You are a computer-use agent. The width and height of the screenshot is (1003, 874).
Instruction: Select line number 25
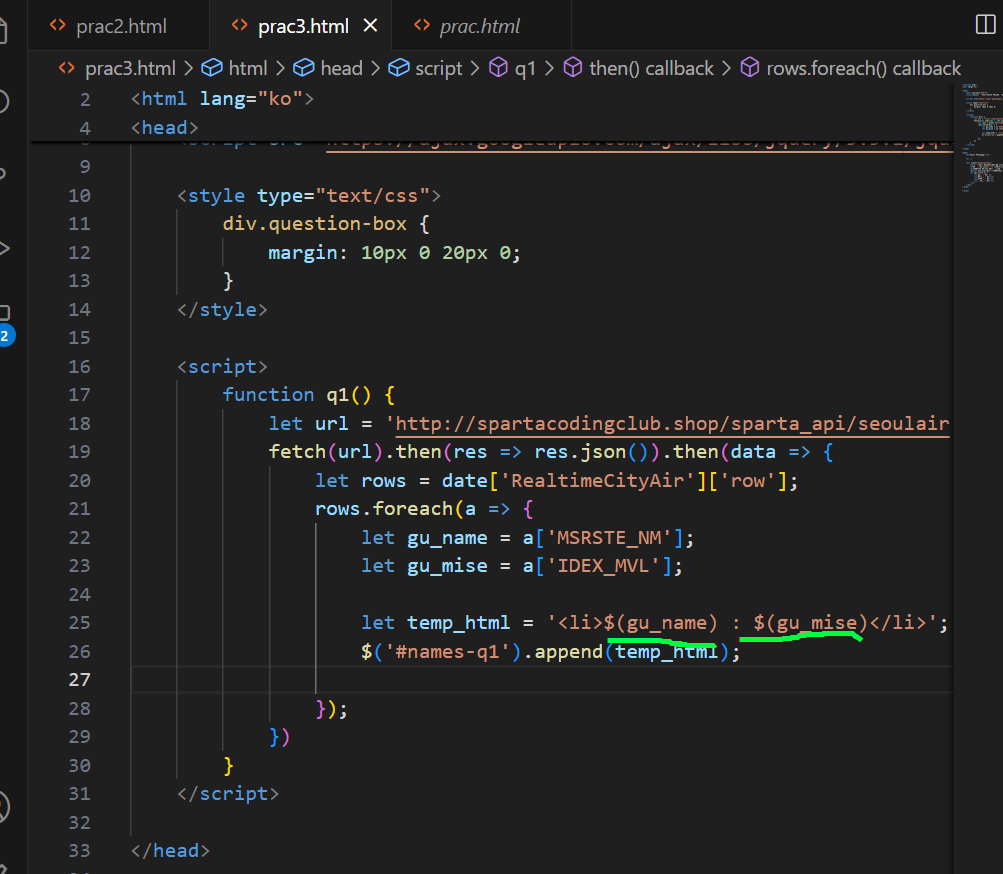[79, 623]
